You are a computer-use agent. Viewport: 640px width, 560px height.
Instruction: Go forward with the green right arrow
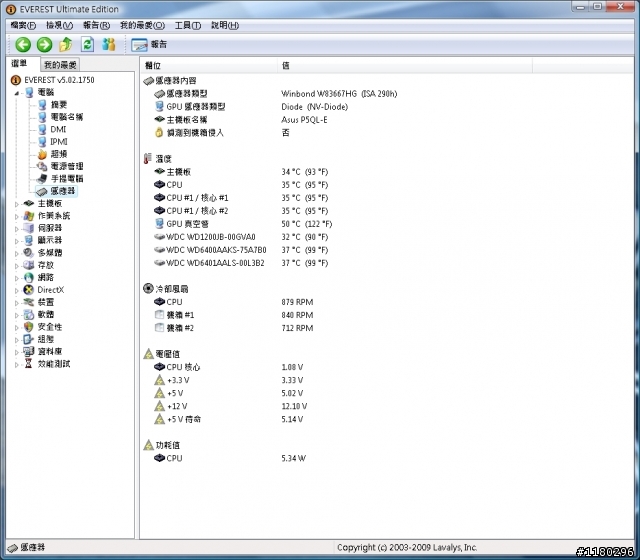tap(44, 44)
